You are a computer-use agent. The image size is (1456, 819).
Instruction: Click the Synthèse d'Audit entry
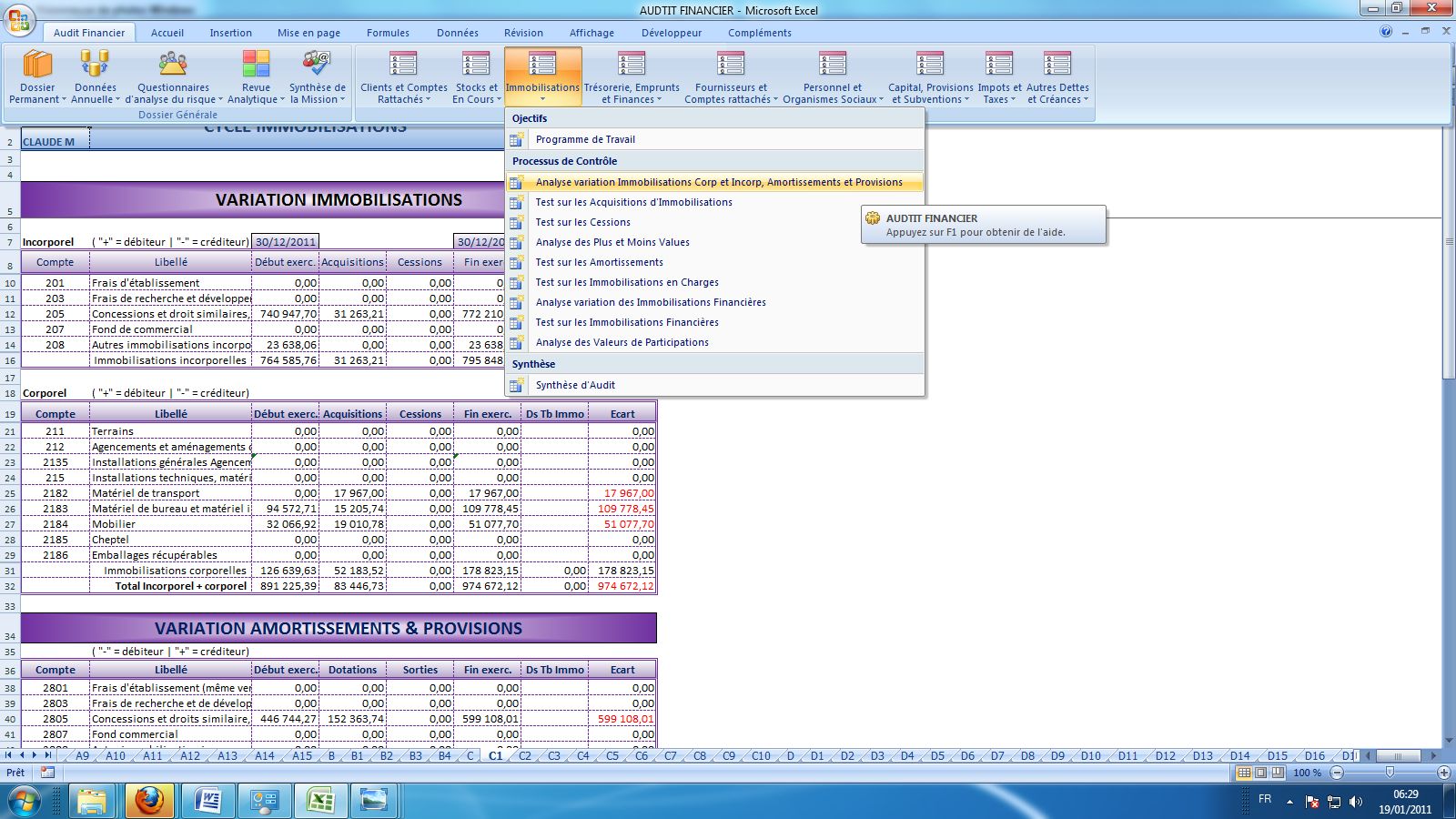tap(574, 384)
